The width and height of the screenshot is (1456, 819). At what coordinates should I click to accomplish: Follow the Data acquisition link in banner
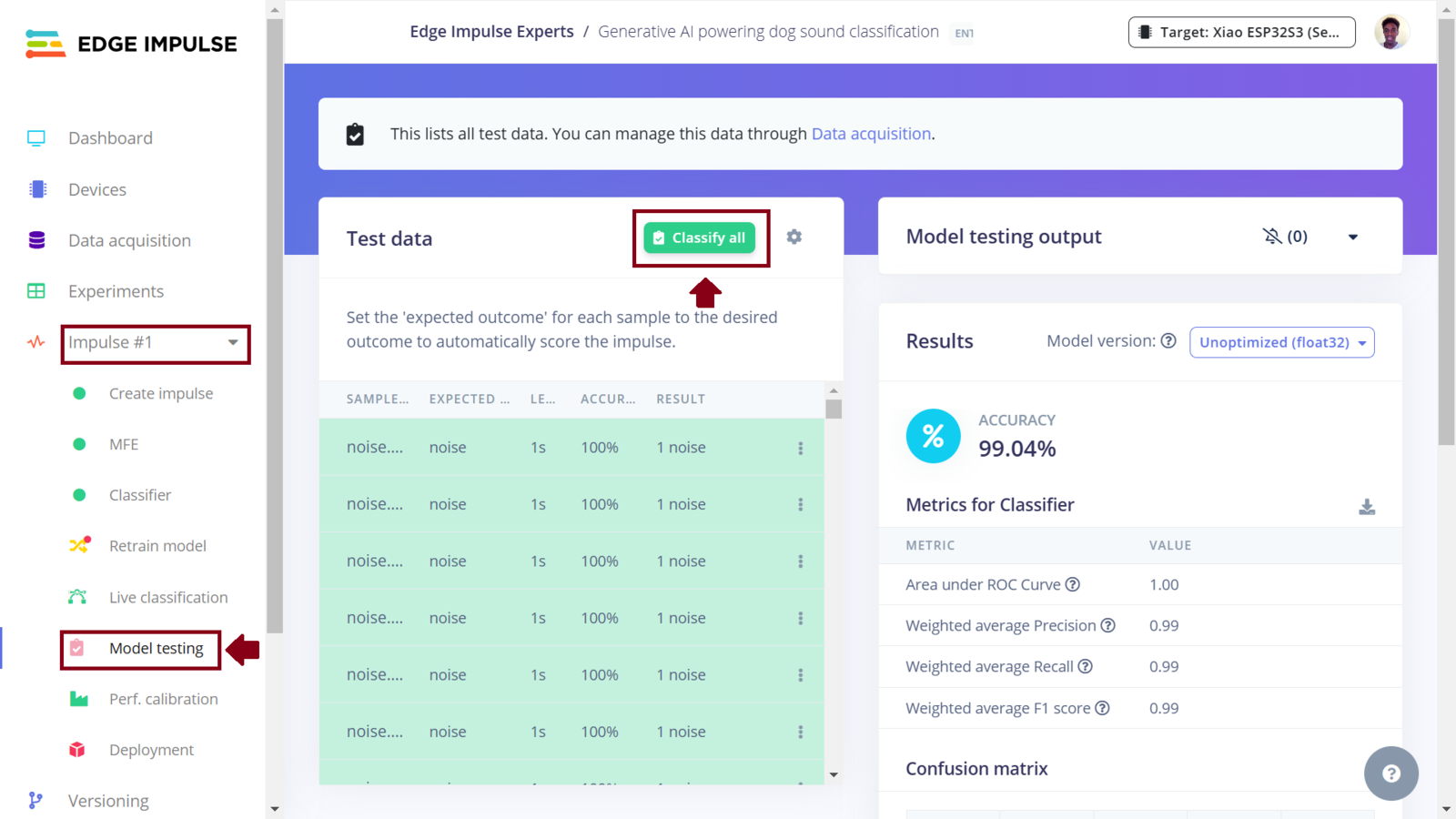coord(871,134)
